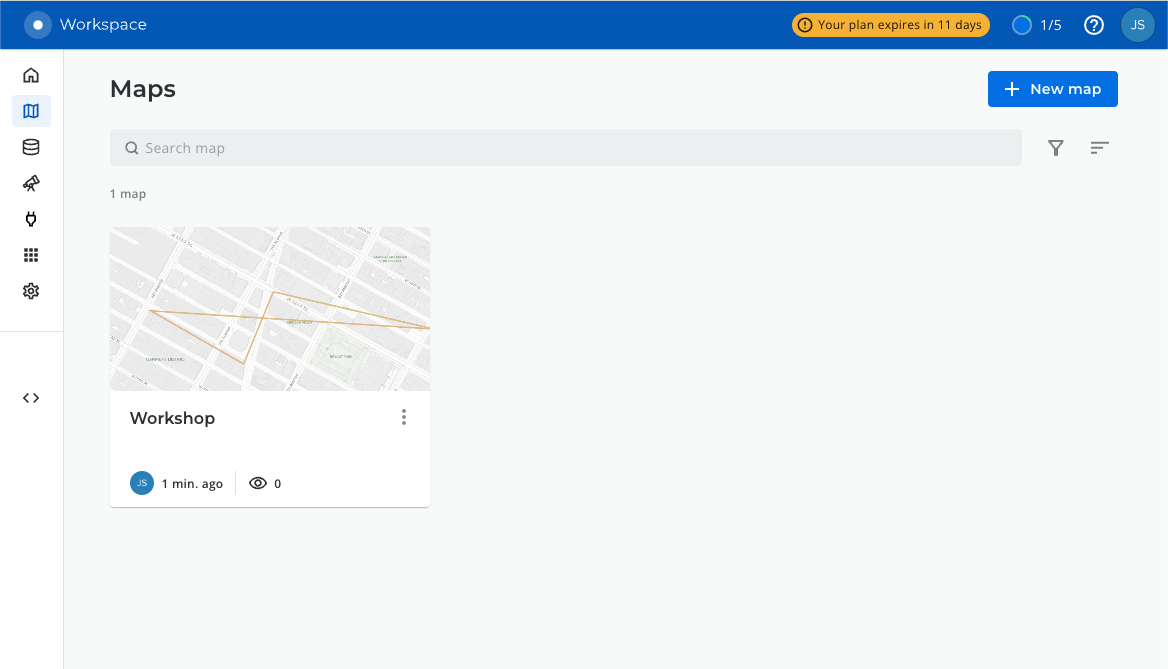Click the 1/5 quota usage indicator
1168x669 pixels.
click(x=1036, y=25)
